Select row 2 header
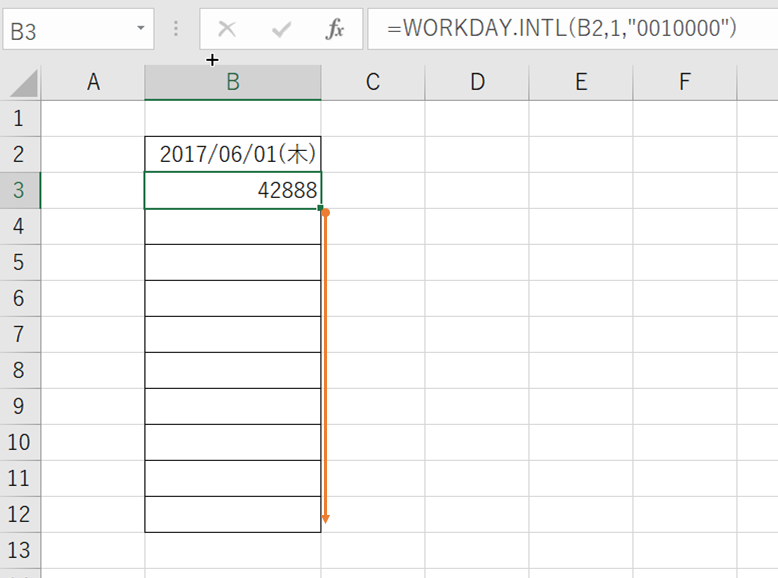778x578 pixels. 20,154
